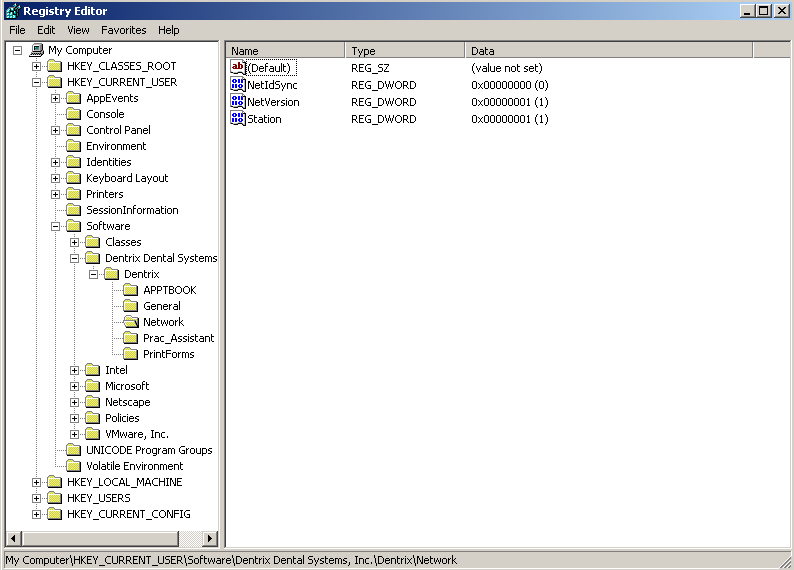Expand the HKEY_CURRENT_CONFIG key

[x=36, y=514]
